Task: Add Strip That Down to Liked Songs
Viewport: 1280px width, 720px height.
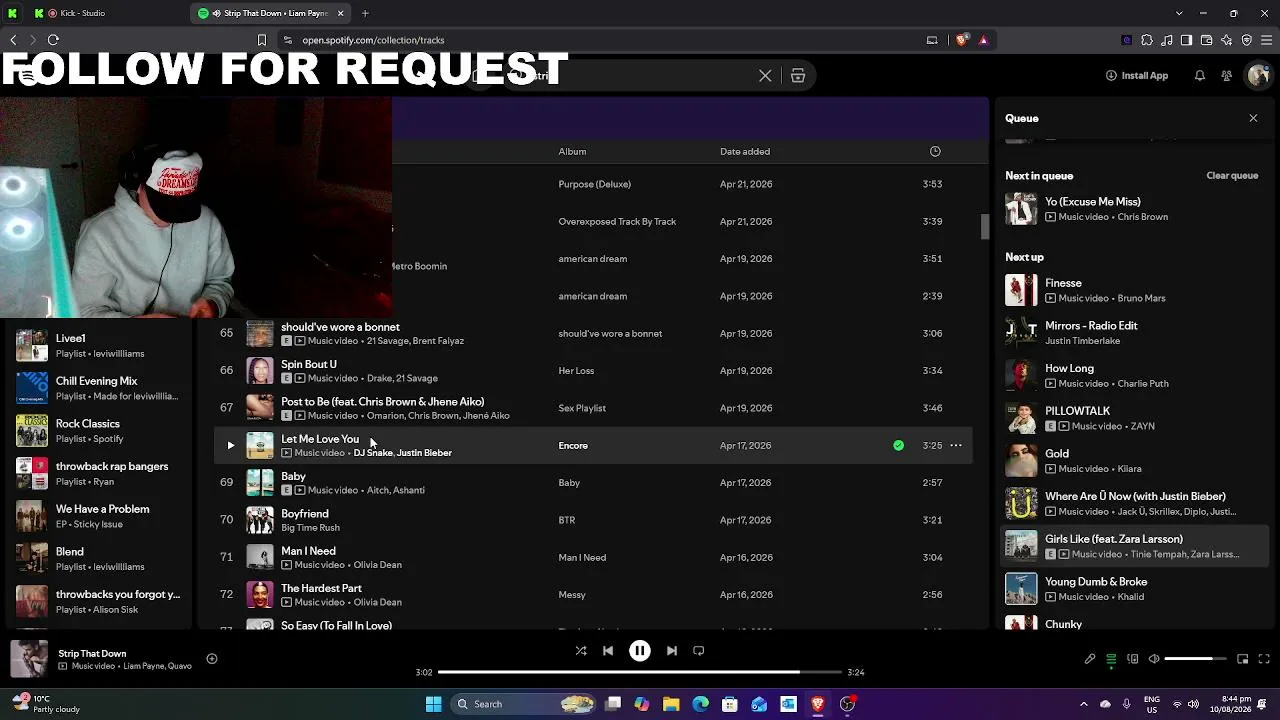Action: (x=212, y=659)
